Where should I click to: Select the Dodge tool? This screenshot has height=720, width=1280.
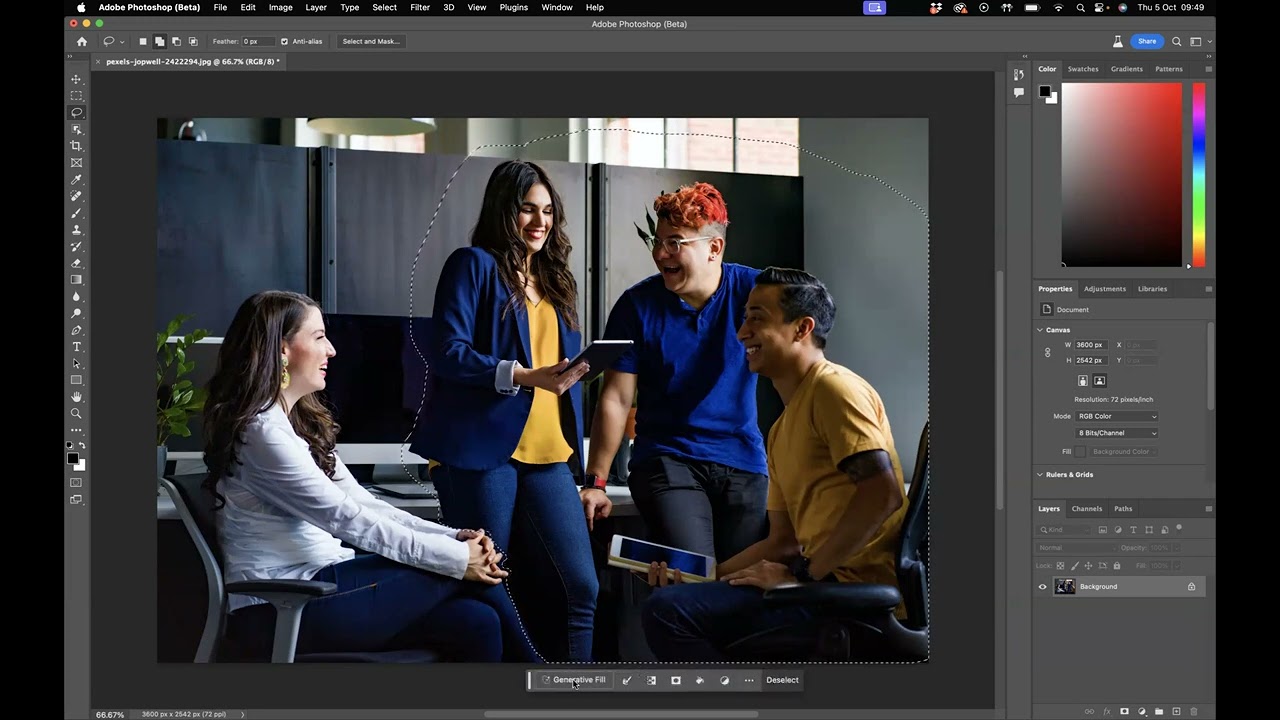click(x=76, y=314)
